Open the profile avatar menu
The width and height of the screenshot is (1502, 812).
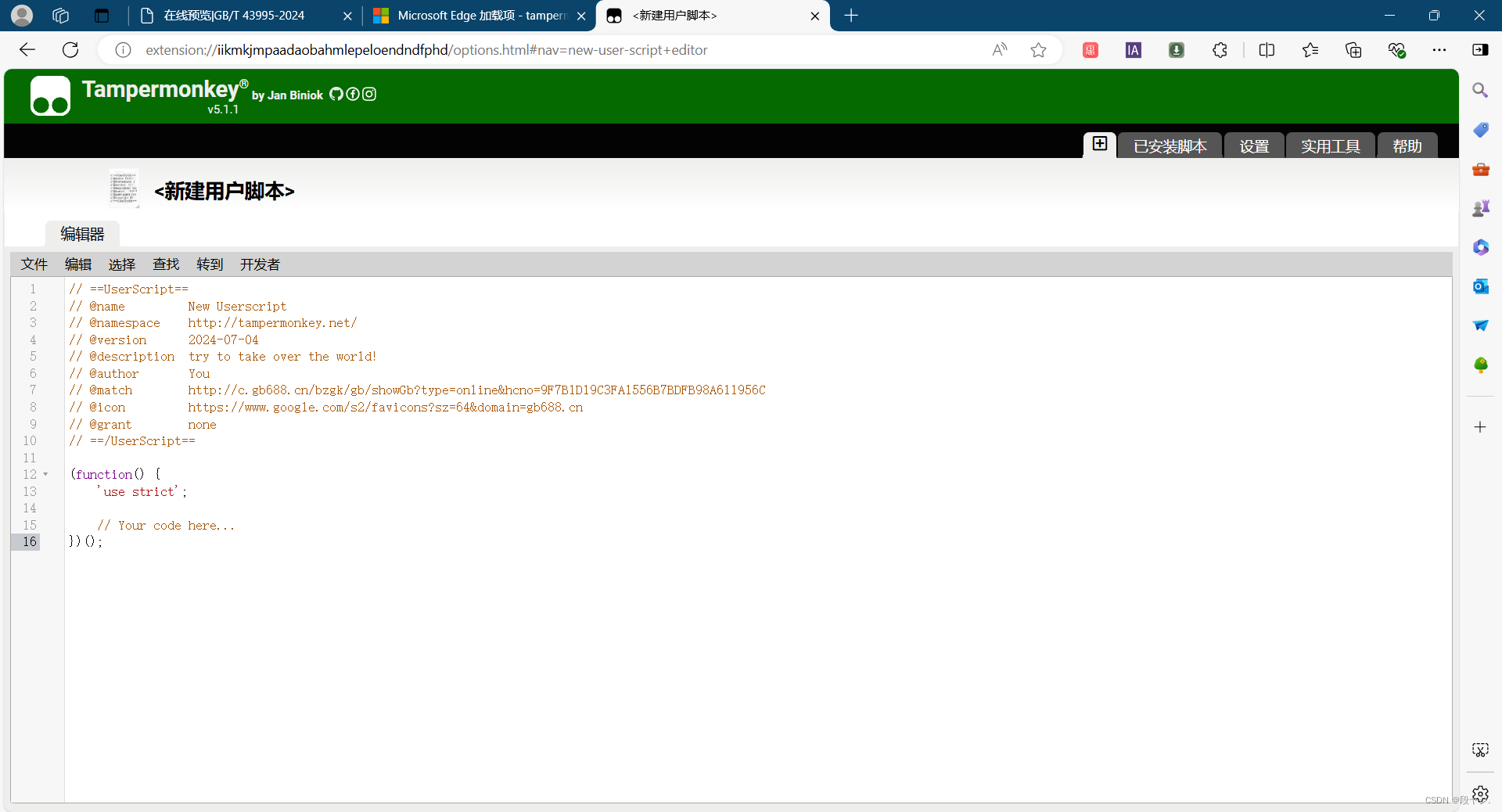21,15
